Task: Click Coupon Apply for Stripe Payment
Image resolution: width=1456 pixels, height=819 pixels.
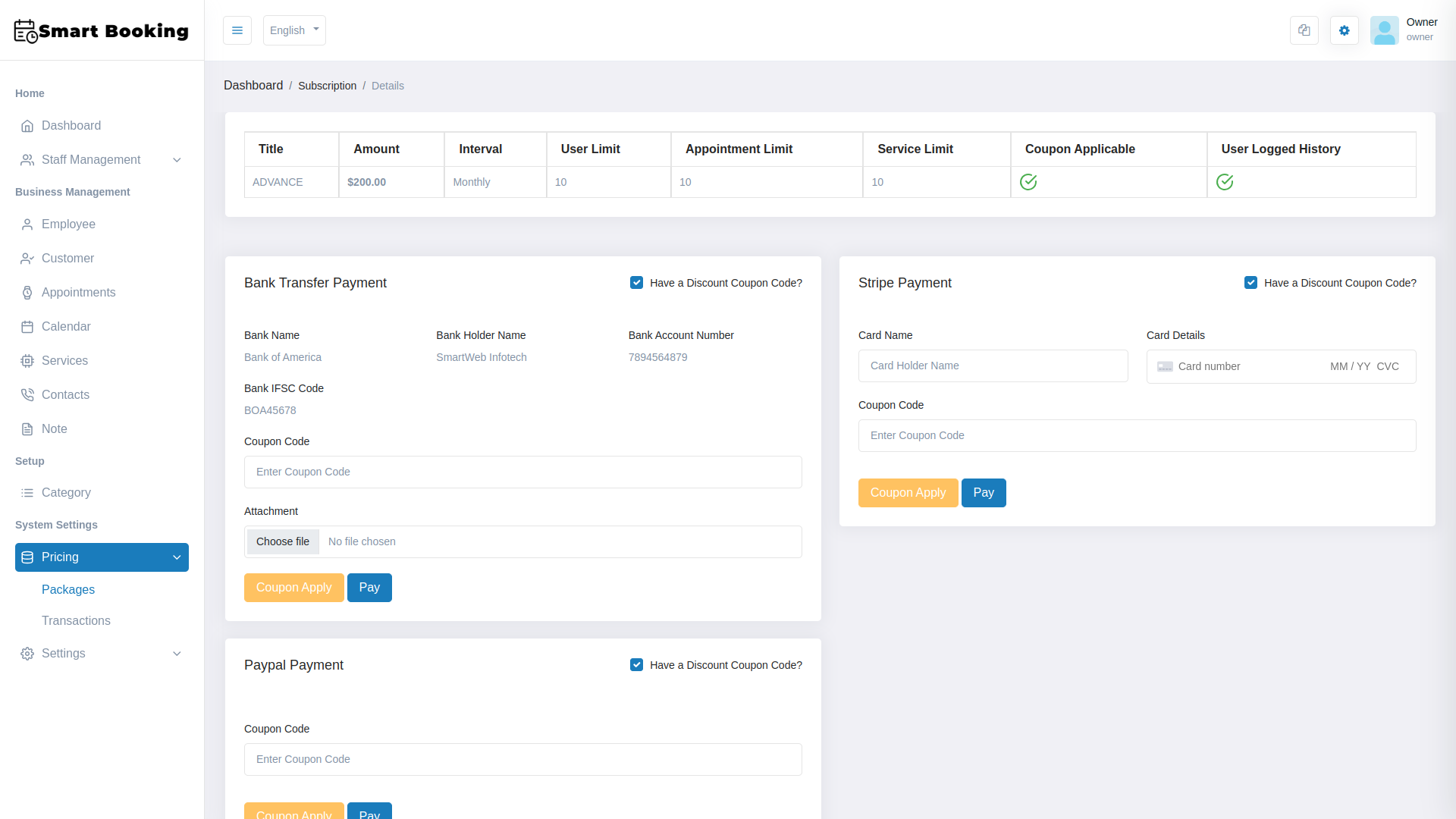Action: pyautogui.click(x=908, y=492)
